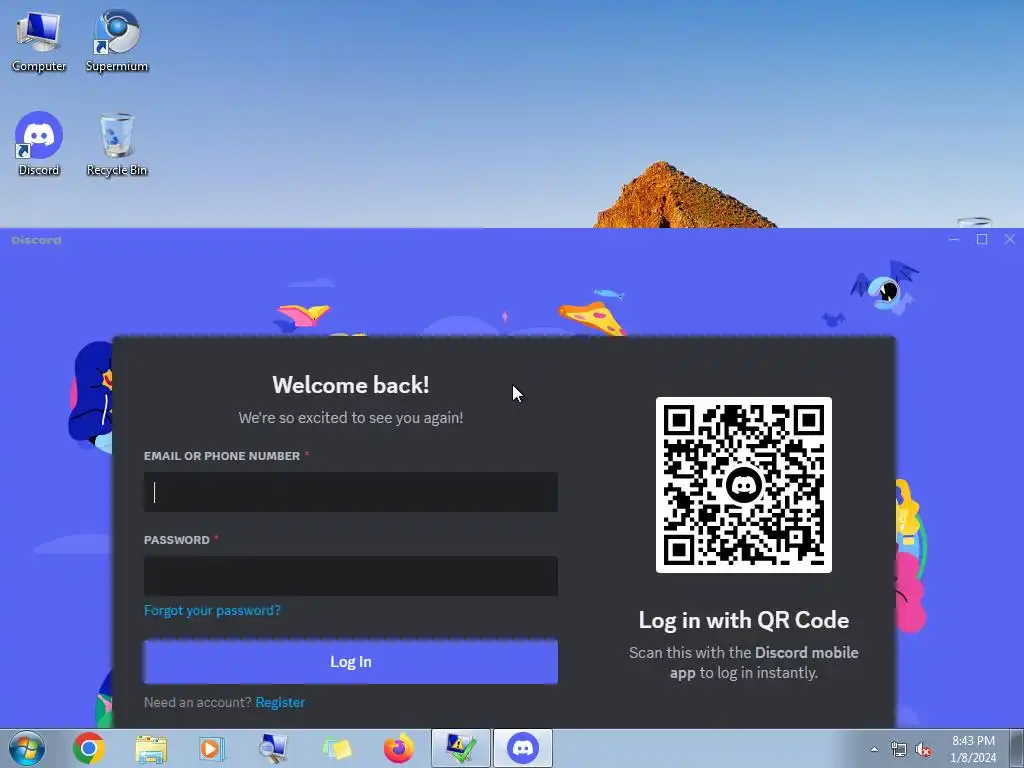Click the Discord login QR code
The image size is (1024, 768).
tap(744, 485)
